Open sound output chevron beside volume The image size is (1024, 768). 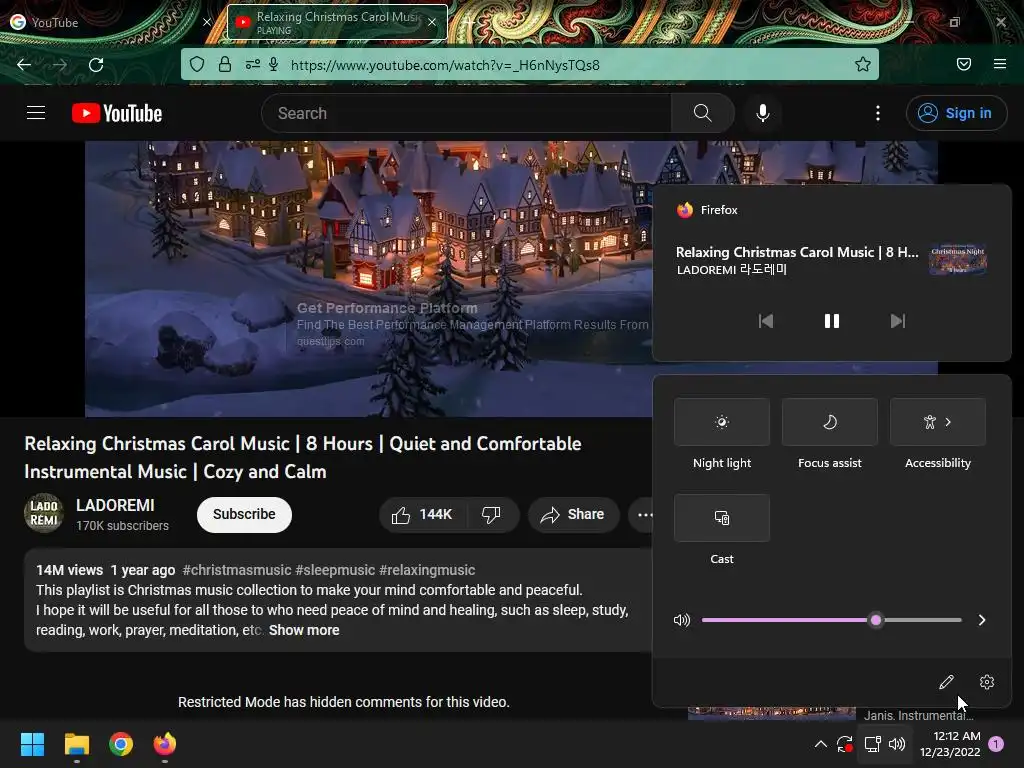982,620
